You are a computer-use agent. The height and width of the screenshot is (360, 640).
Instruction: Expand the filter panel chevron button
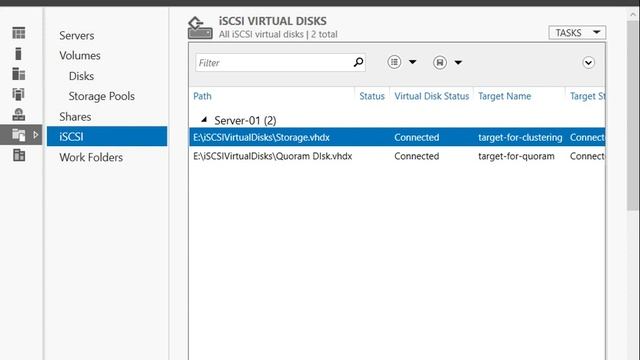[588, 62]
